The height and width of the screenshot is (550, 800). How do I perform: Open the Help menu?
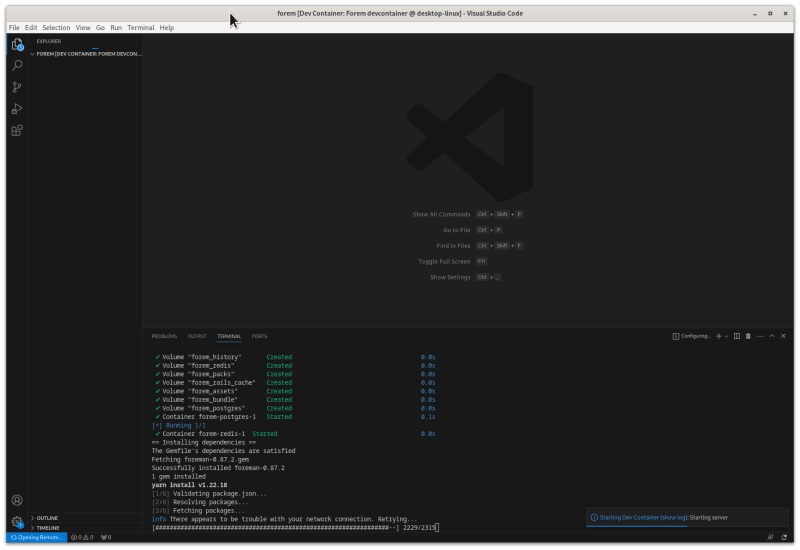point(167,28)
